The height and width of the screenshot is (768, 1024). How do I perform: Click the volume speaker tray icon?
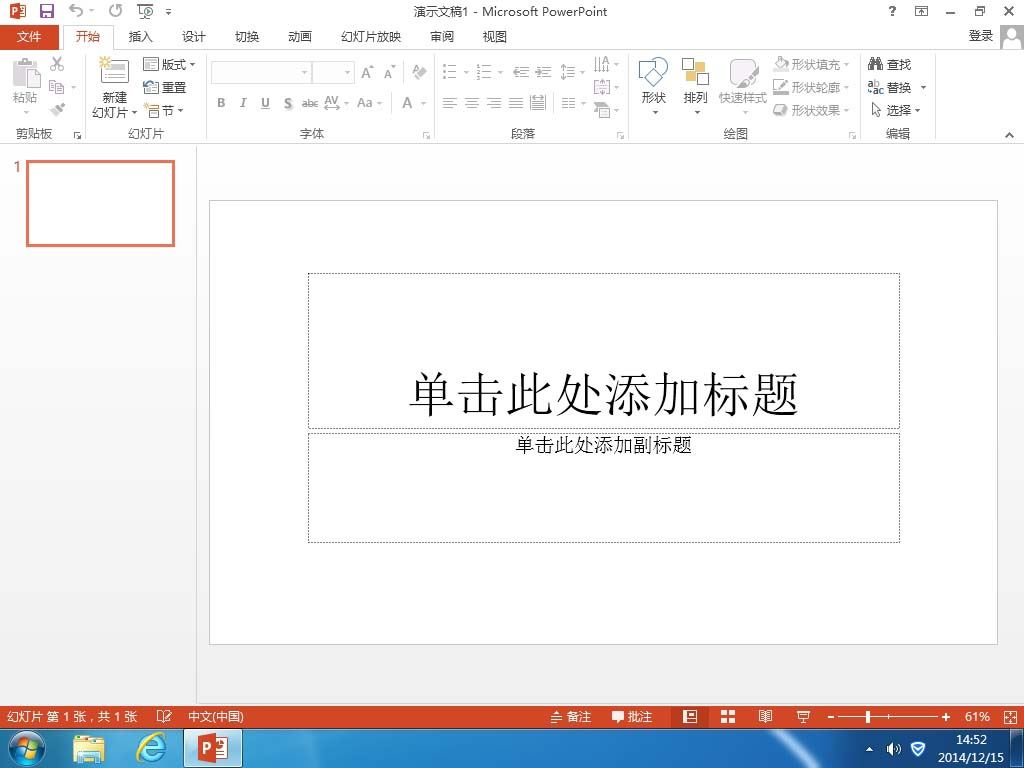pos(893,748)
